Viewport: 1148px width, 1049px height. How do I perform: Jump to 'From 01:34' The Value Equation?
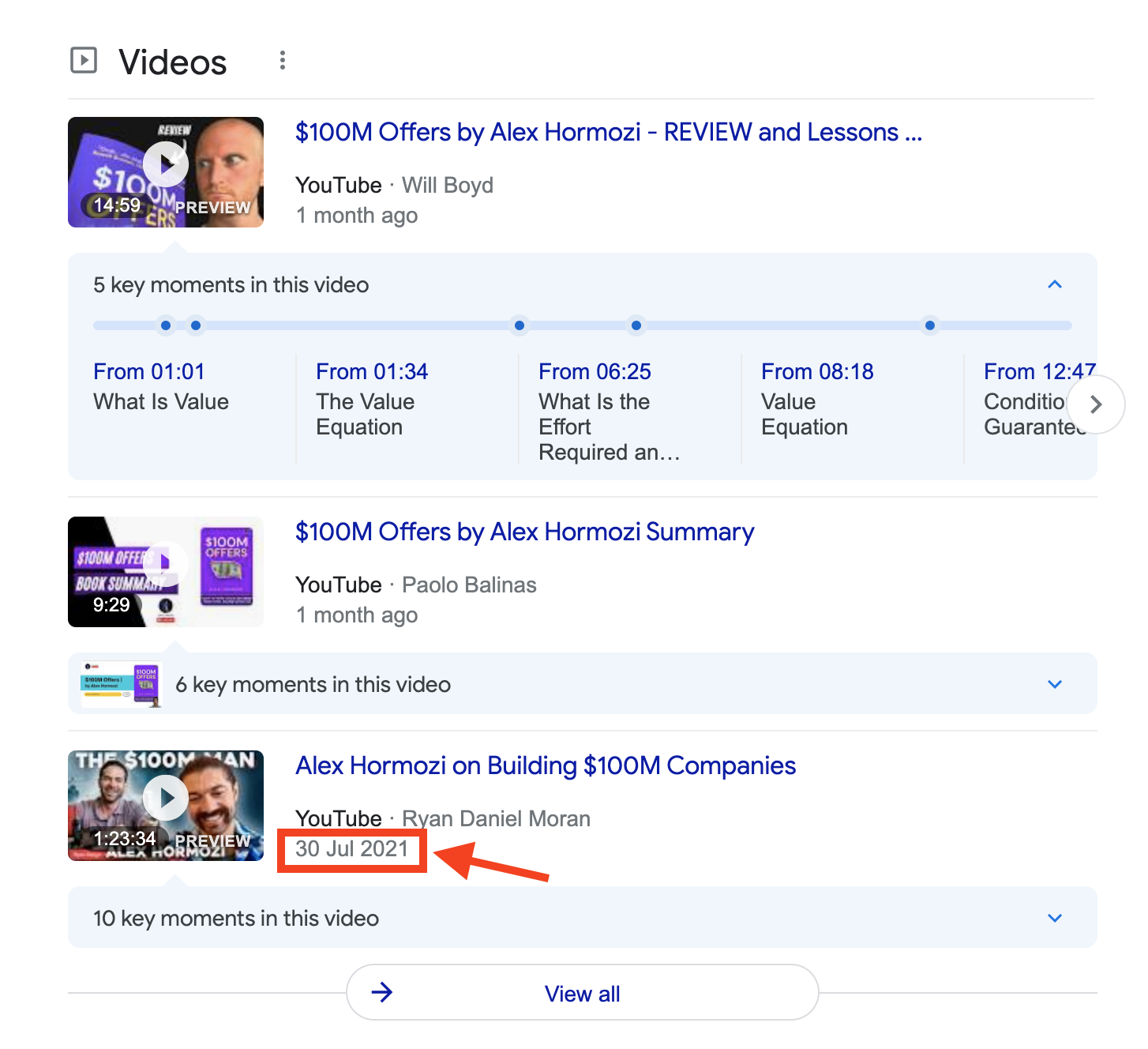pos(372,371)
